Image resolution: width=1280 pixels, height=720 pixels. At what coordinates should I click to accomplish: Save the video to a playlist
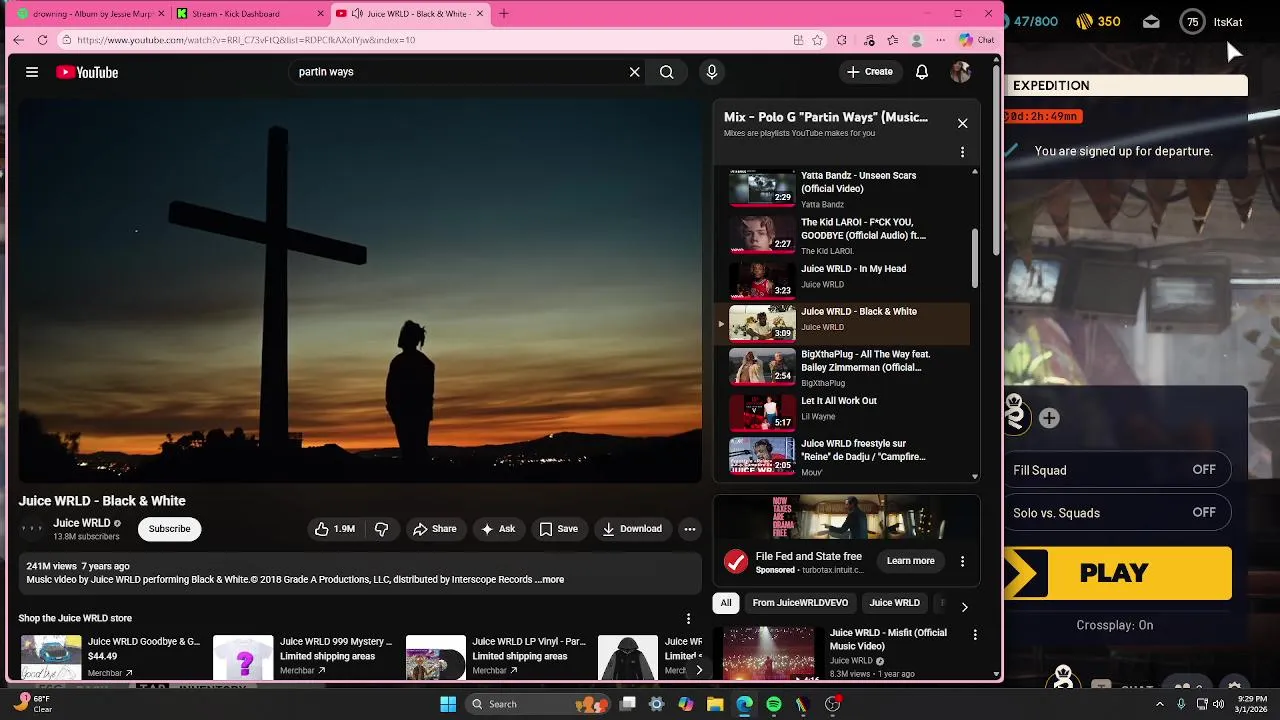(x=559, y=529)
